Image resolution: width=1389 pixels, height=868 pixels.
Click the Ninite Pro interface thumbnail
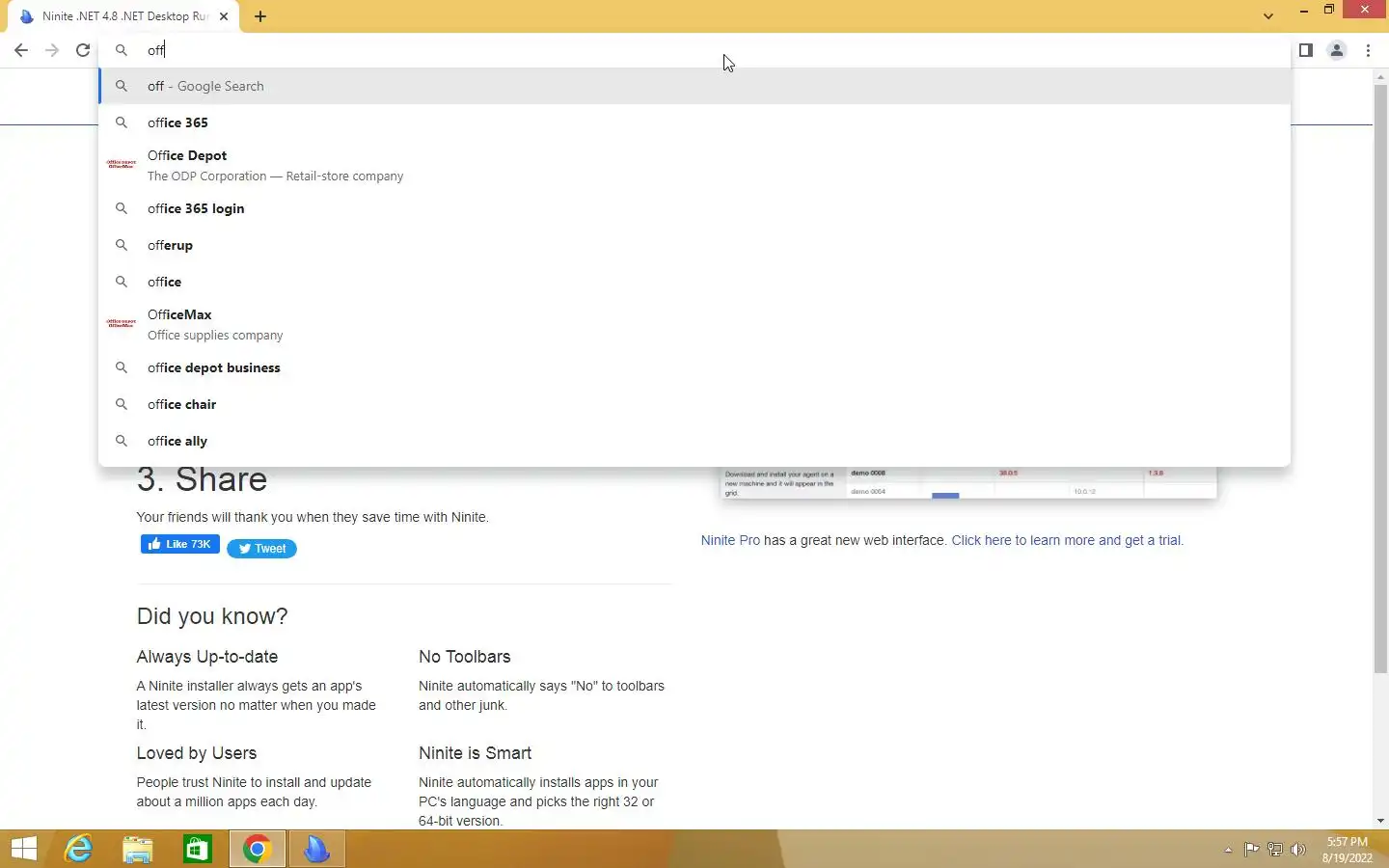[968, 483]
